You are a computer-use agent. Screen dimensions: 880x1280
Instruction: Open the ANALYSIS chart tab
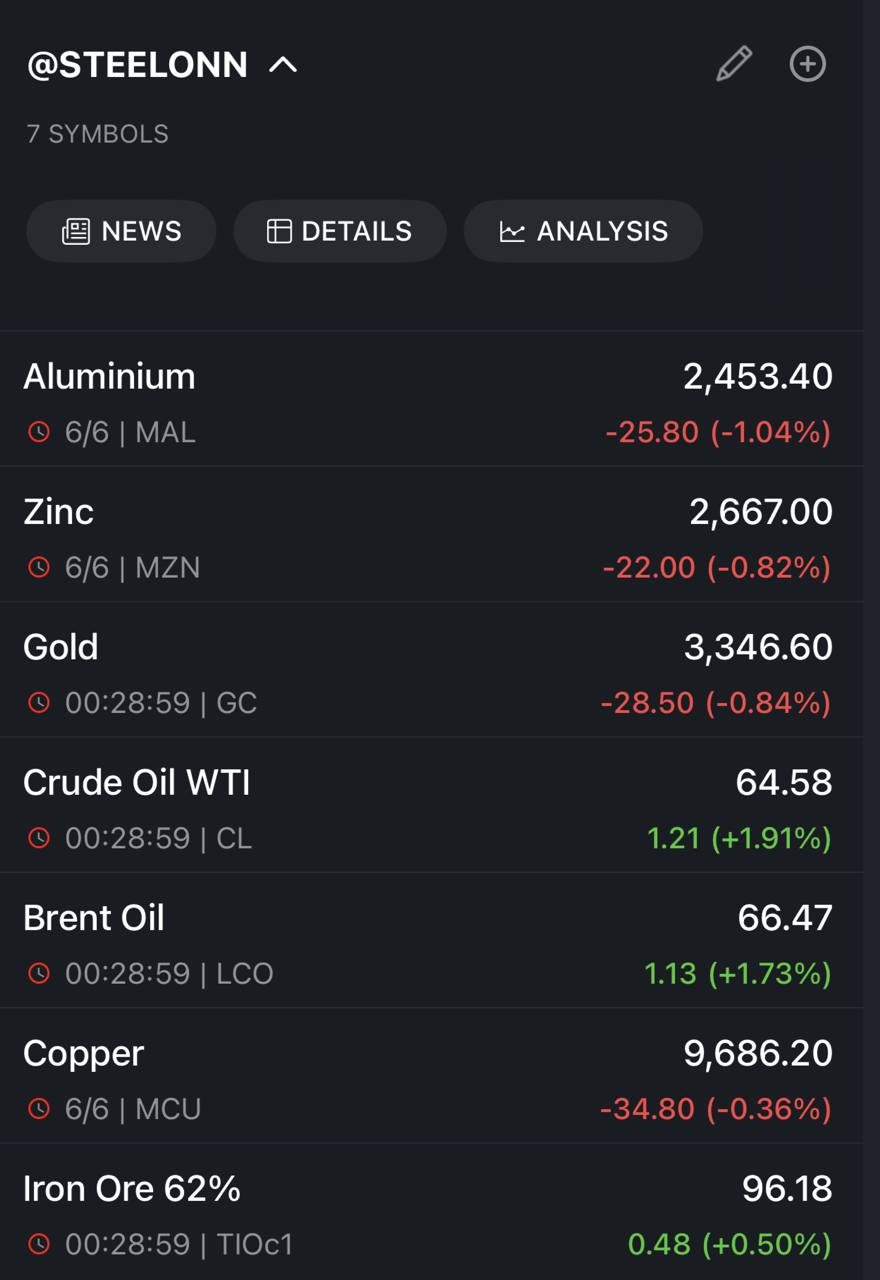click(583, 231)
